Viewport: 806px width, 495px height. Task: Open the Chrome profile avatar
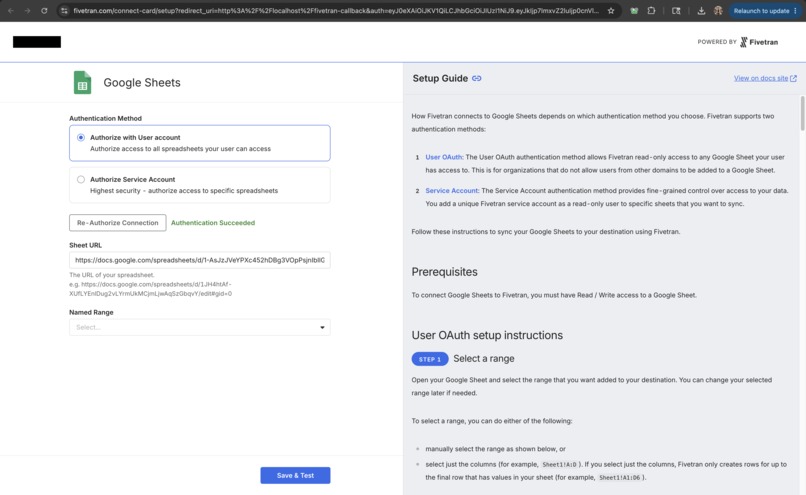[718, 10]
